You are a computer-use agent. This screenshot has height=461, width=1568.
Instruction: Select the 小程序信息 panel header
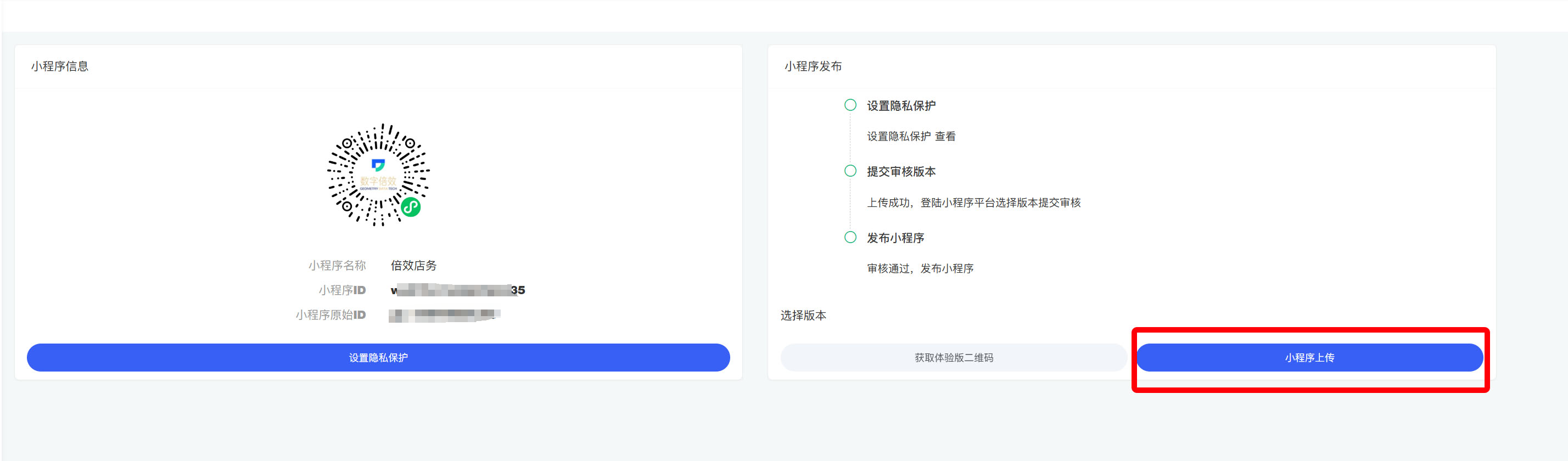coord(60,66)
